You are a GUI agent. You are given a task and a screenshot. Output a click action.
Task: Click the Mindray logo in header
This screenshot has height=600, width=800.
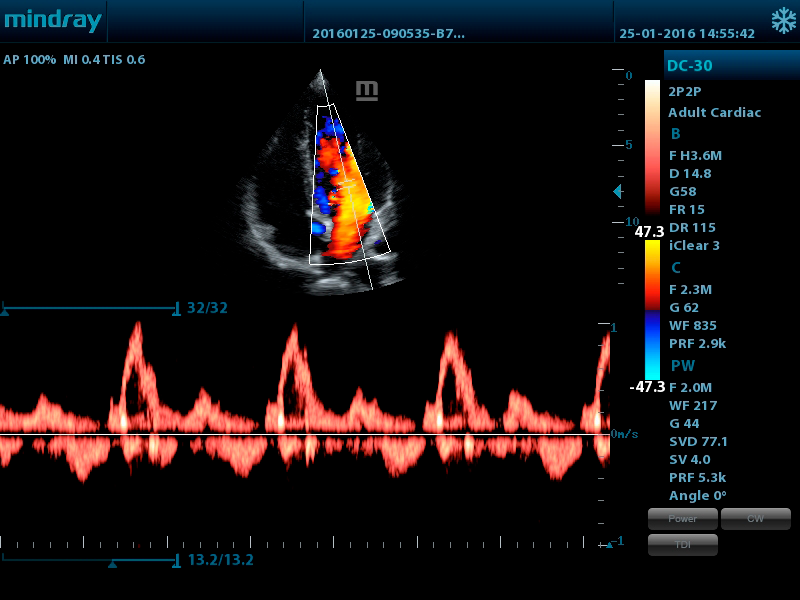(x=52, y=21)
